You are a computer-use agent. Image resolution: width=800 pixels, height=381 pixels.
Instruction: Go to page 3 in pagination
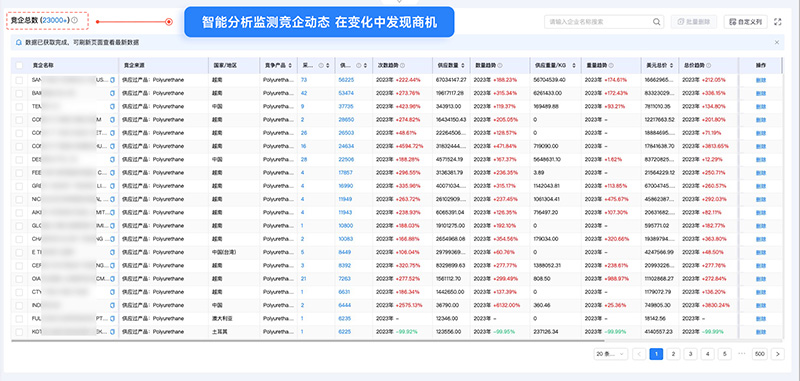click(690, 354)
